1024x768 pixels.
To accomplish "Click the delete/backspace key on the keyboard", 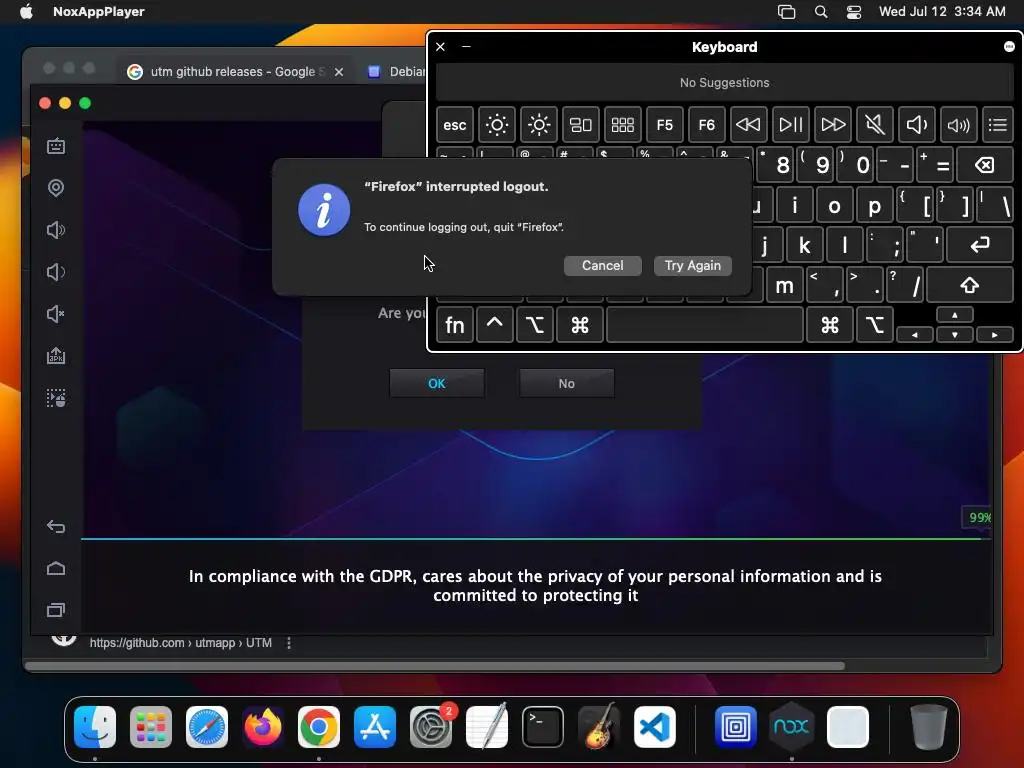I will [984, 165].
